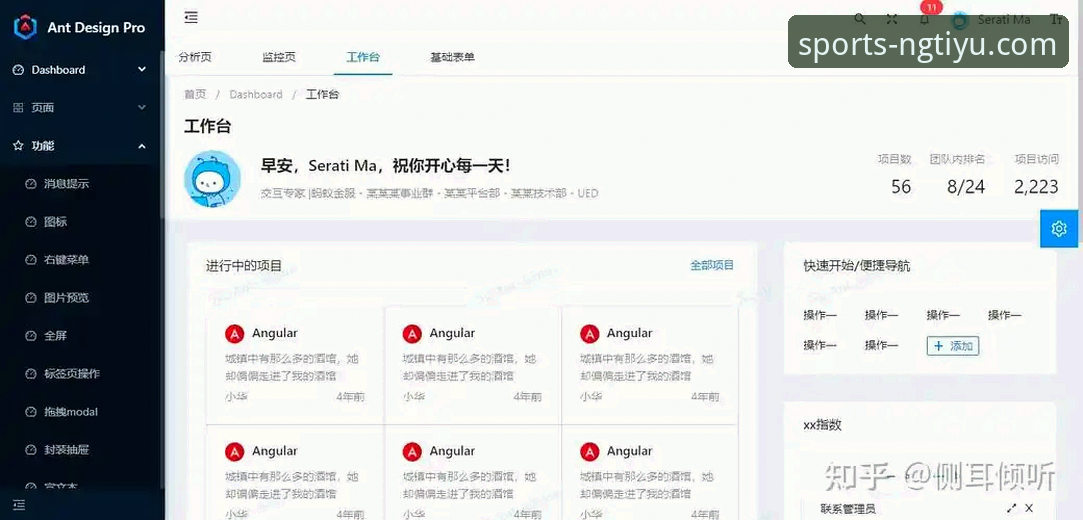Collapse the Dashboard sidebar group chevron
This screenshot has width=1083, height=520.
coord(142,70)
